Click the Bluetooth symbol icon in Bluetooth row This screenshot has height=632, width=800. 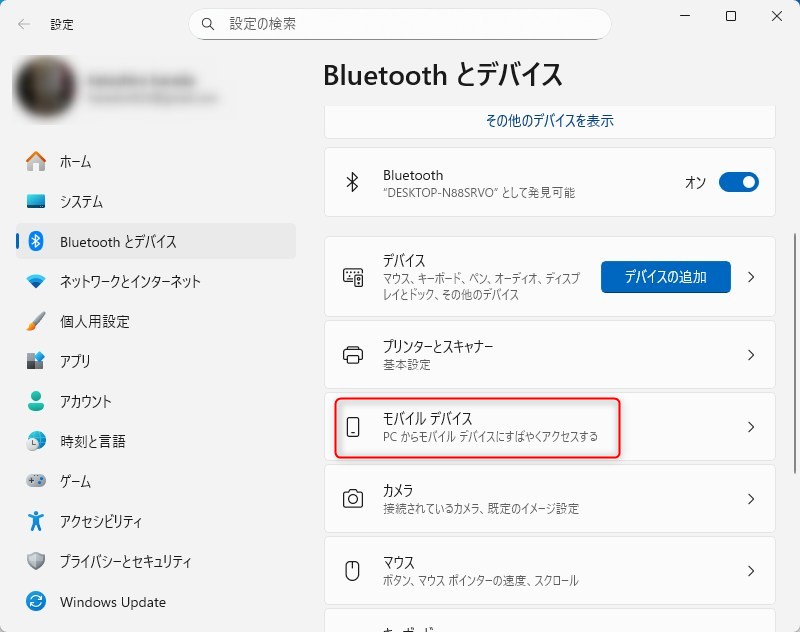(x=352, y=182)
